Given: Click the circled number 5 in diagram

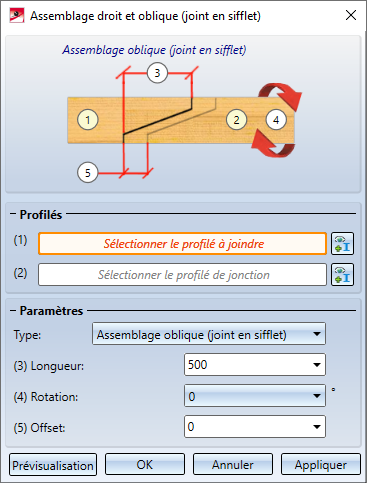Looking at the screenshot, I should 87,173.
